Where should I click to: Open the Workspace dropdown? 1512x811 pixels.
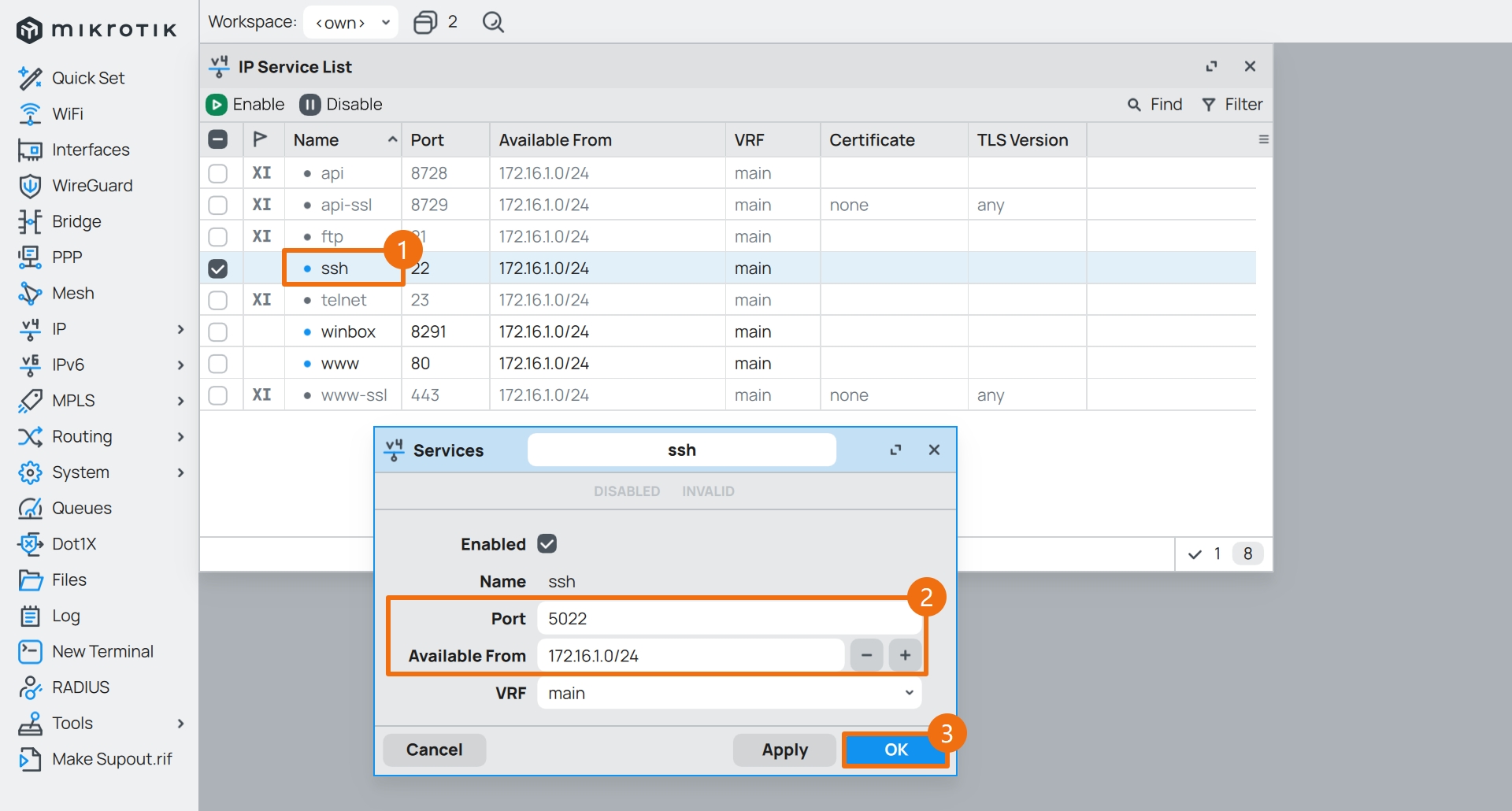[350, 22]
